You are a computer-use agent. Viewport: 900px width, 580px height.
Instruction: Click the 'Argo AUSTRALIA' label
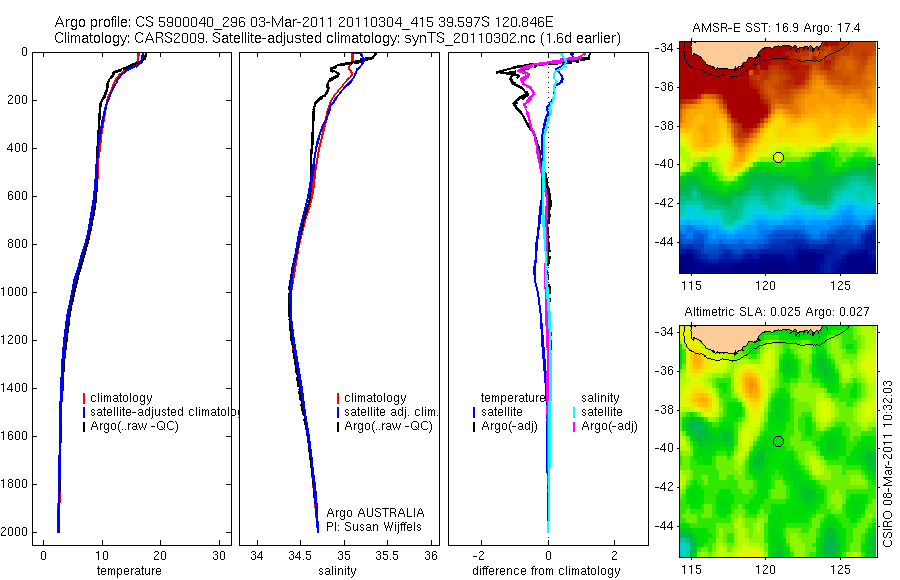pos(375,512)
